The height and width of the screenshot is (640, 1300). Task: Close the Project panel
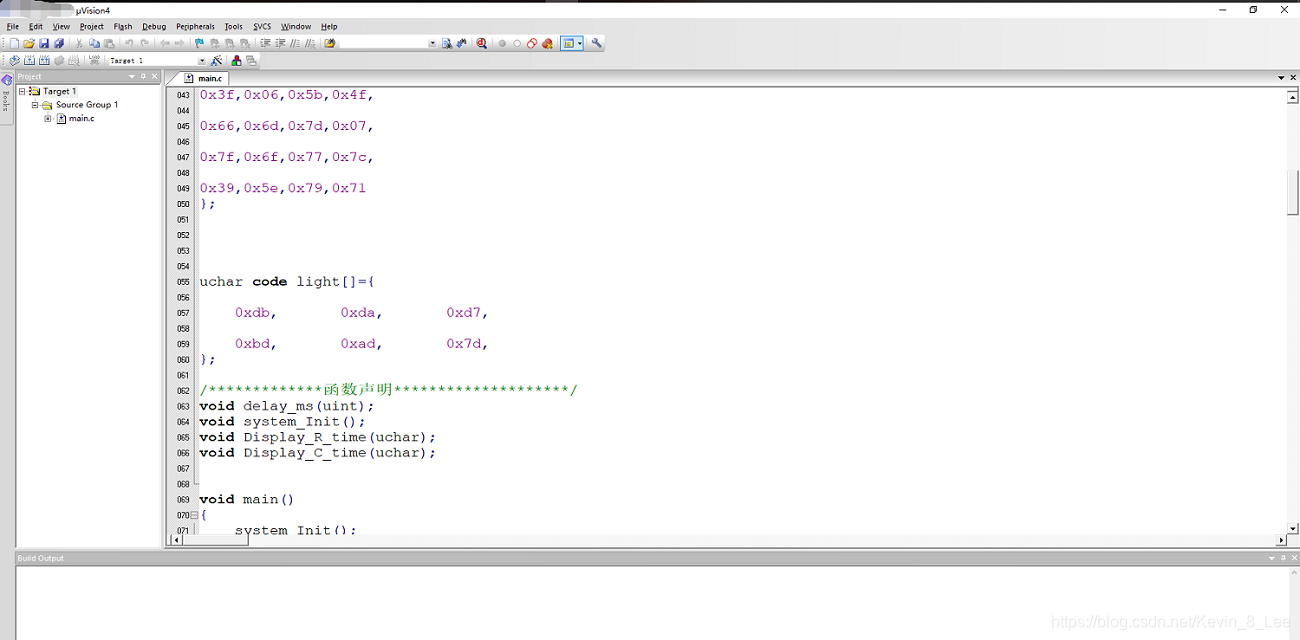154,76
